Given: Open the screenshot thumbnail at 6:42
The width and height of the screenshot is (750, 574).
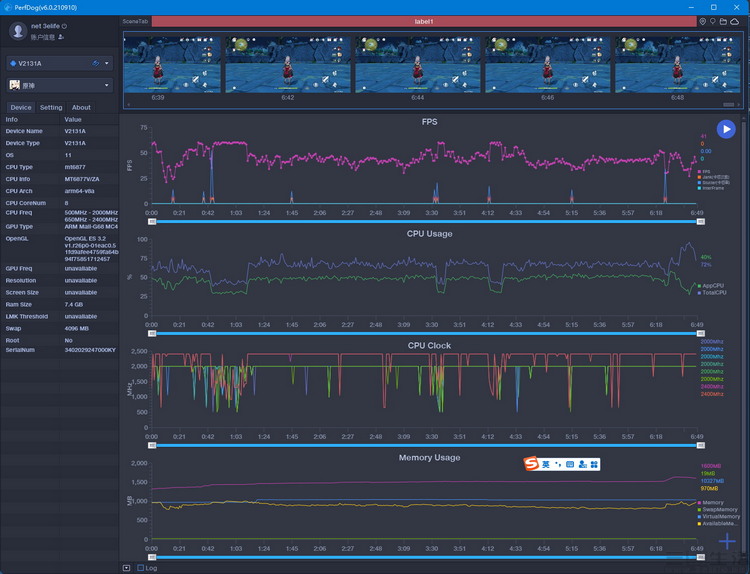Looking at the screenshot, I should point(288,65).
